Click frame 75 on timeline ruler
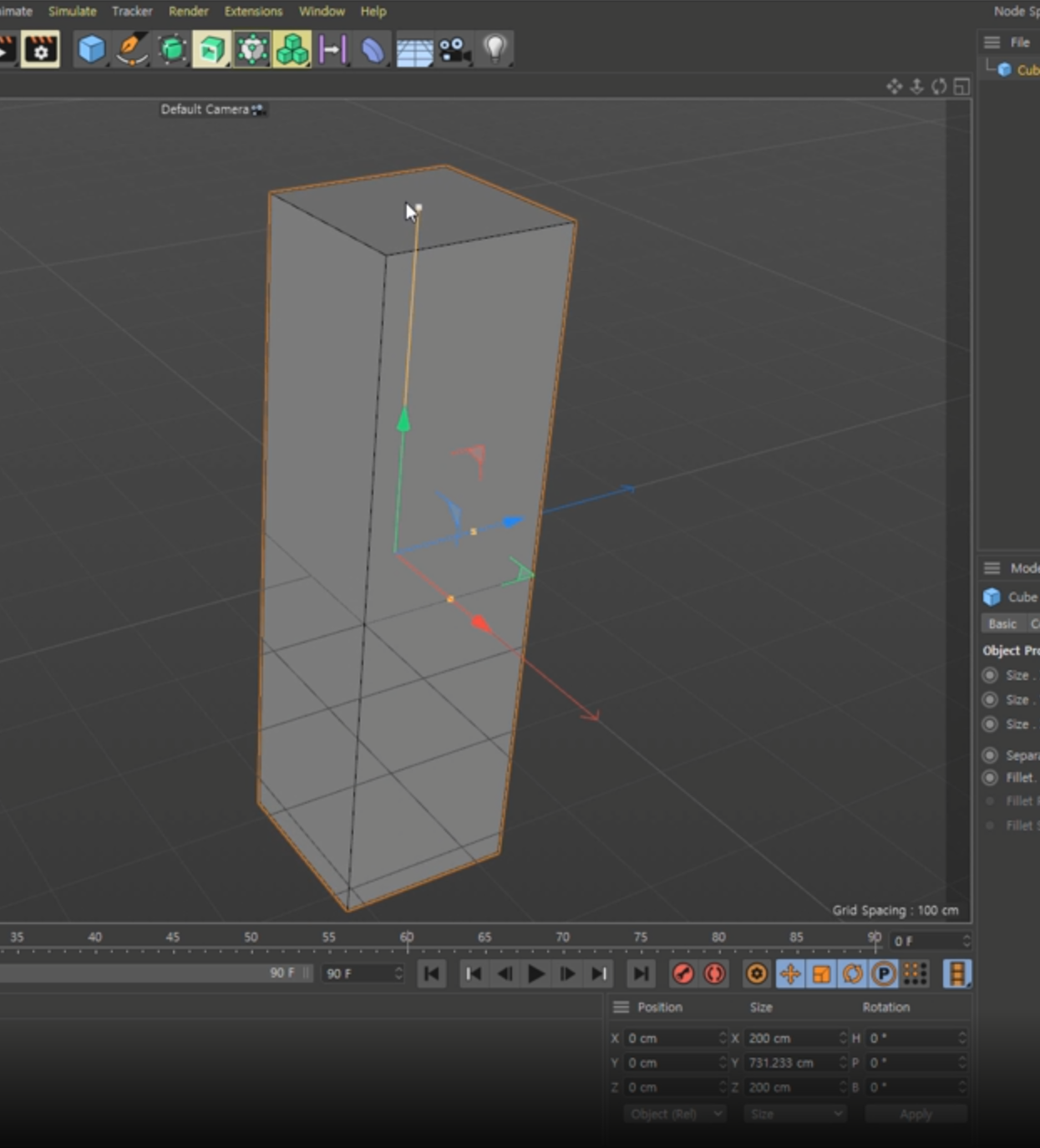The image size is (1040, 1148). click(x=641, y=937)
